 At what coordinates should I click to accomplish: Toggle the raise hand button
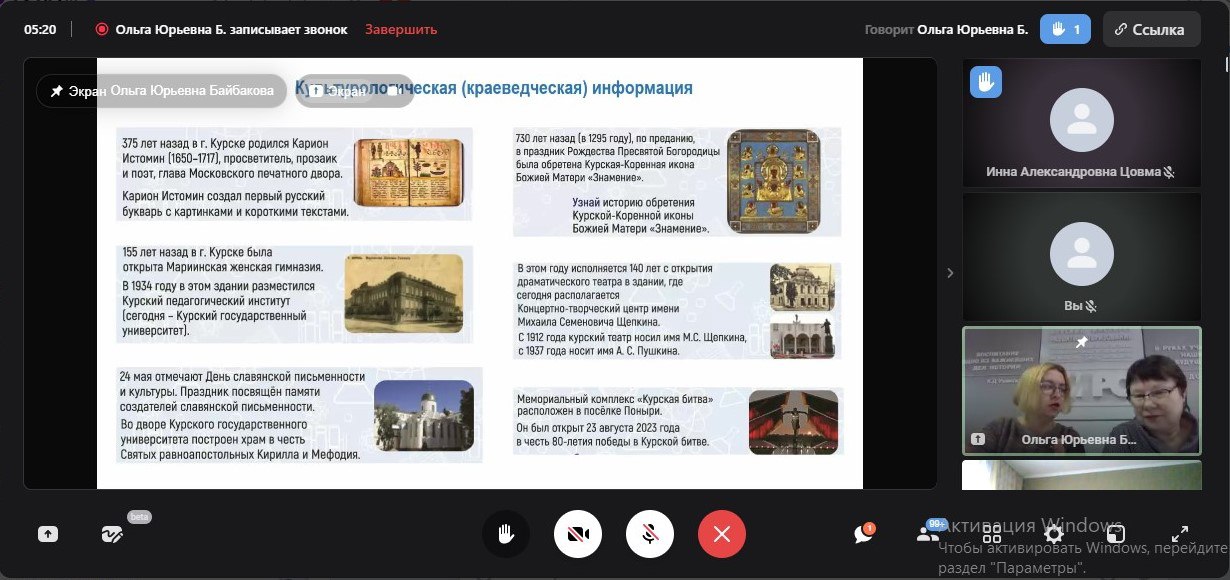506,534
